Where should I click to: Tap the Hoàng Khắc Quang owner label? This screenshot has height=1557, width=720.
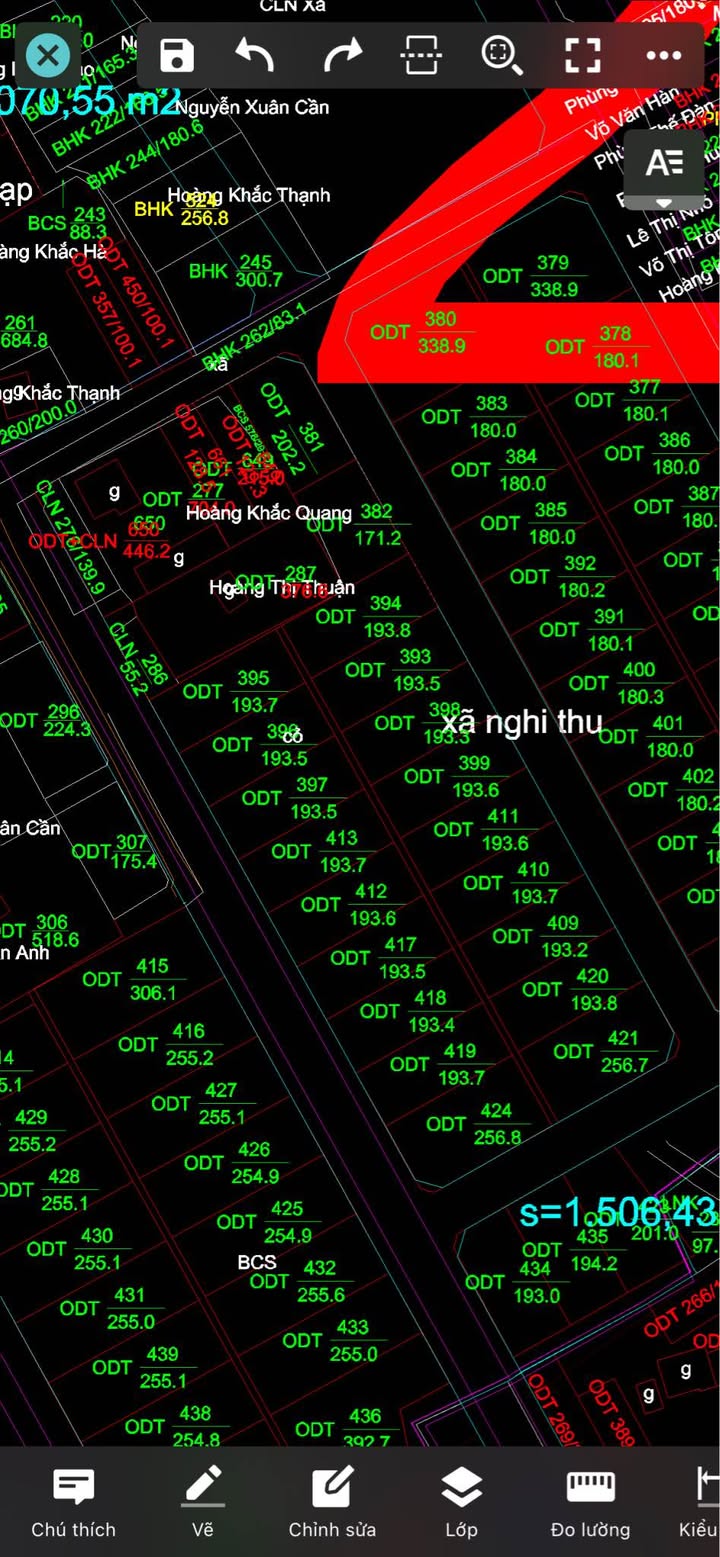click(x=269, y=513)
